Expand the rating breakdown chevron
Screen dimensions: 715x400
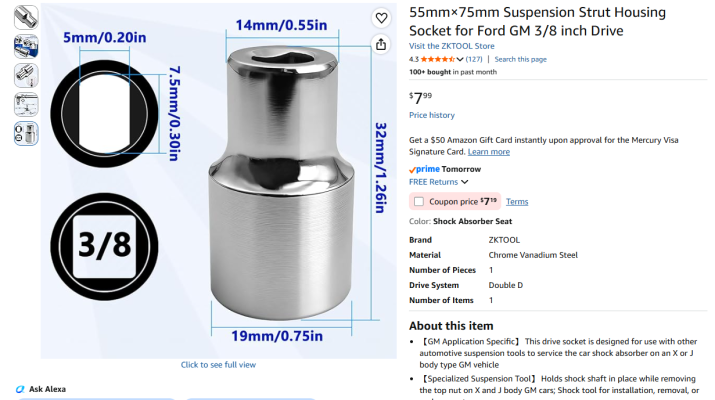point(460,59)
